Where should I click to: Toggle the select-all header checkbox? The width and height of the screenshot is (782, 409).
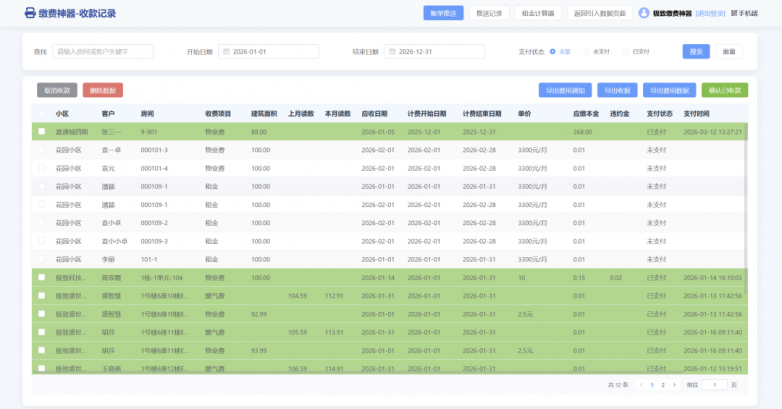(41, 113)
